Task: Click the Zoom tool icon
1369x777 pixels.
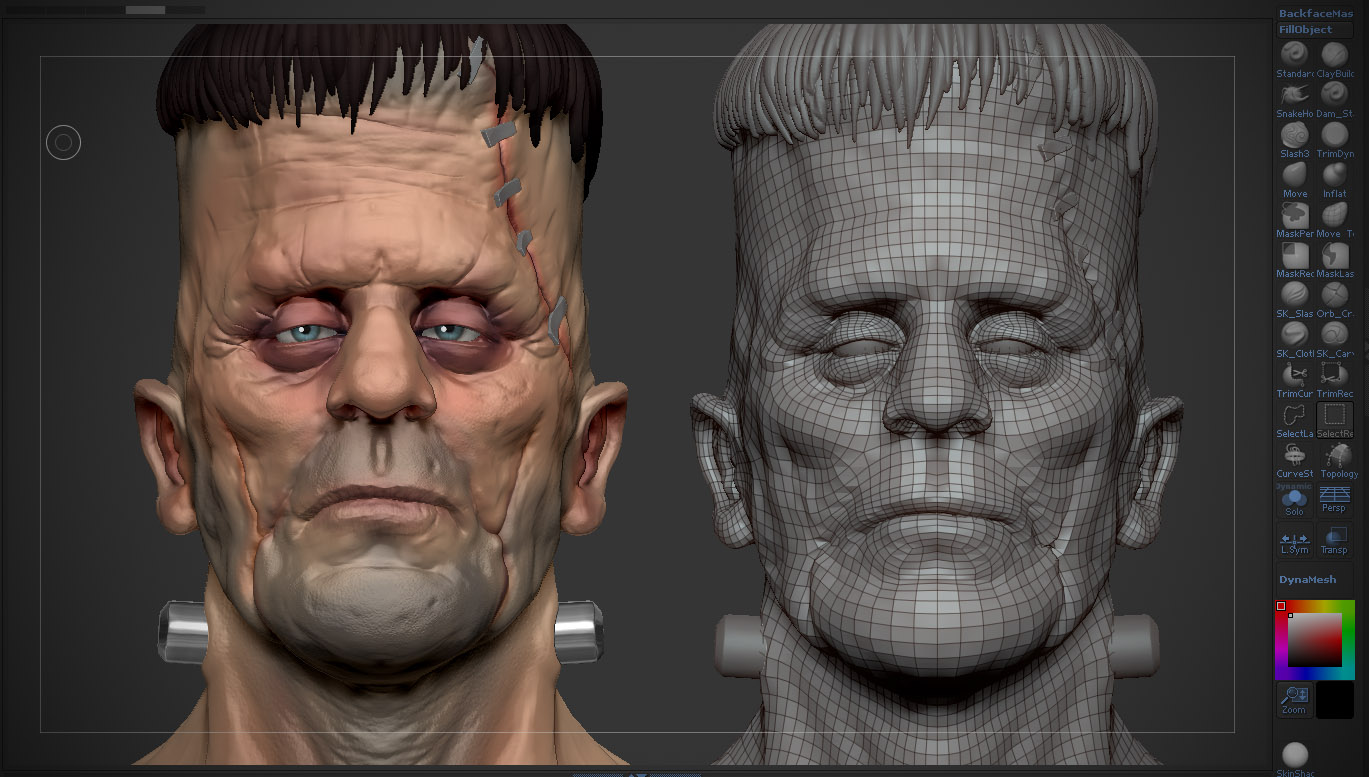Action: coord(1295,700)
